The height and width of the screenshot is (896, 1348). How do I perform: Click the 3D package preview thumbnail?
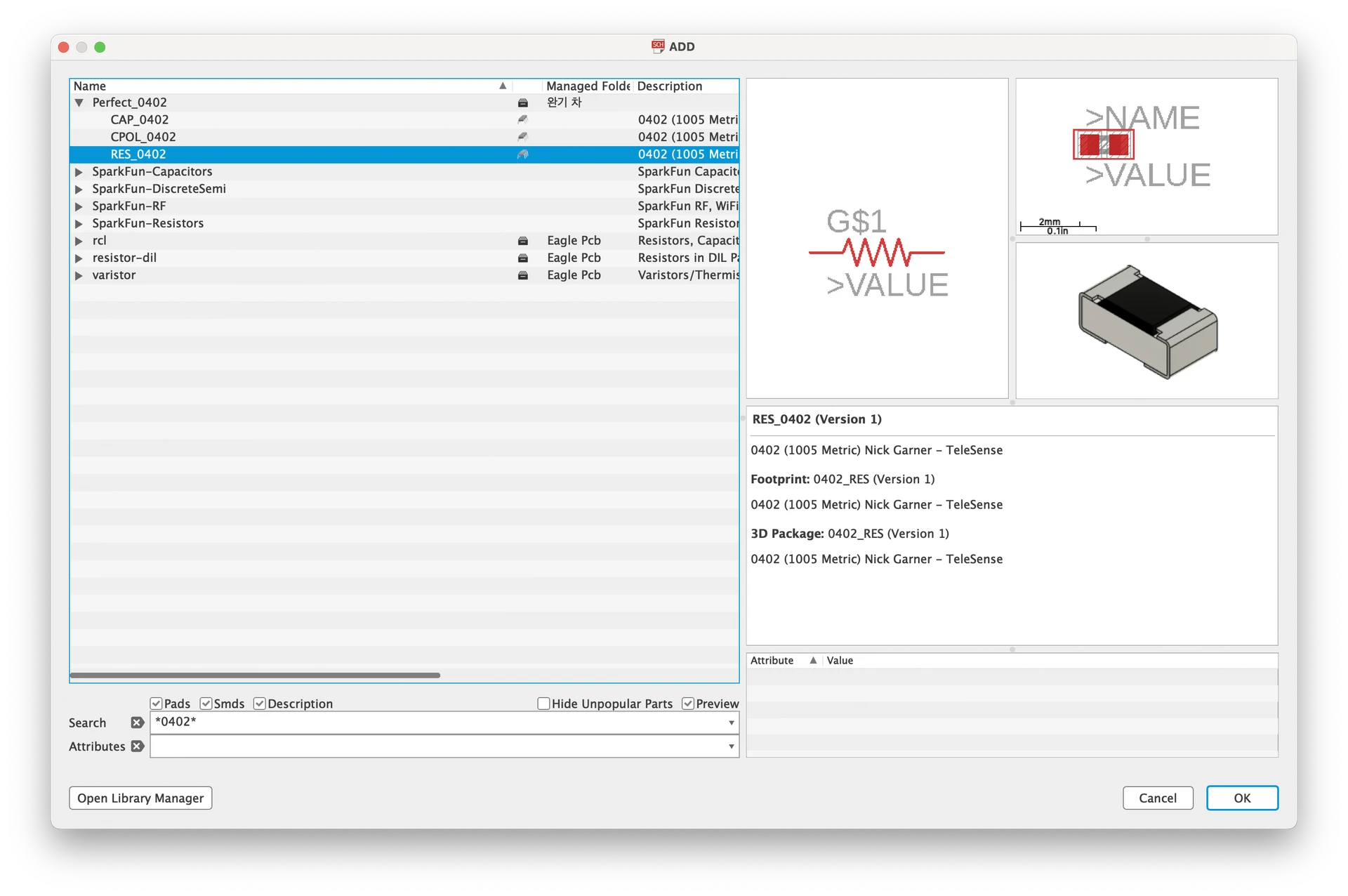[x=1147, y=321]
